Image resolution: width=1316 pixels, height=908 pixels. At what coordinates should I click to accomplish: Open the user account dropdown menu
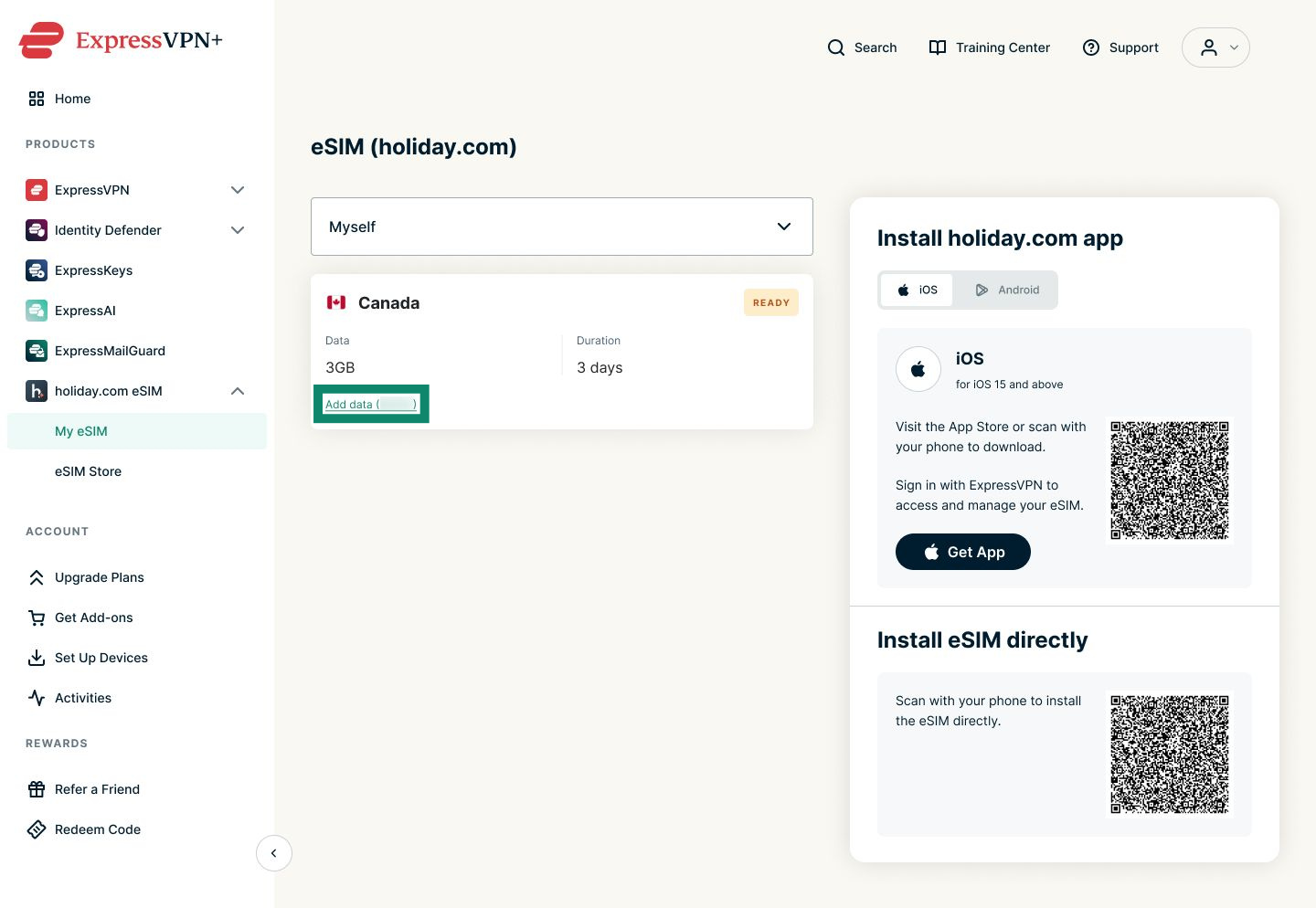coord(1215,48)
